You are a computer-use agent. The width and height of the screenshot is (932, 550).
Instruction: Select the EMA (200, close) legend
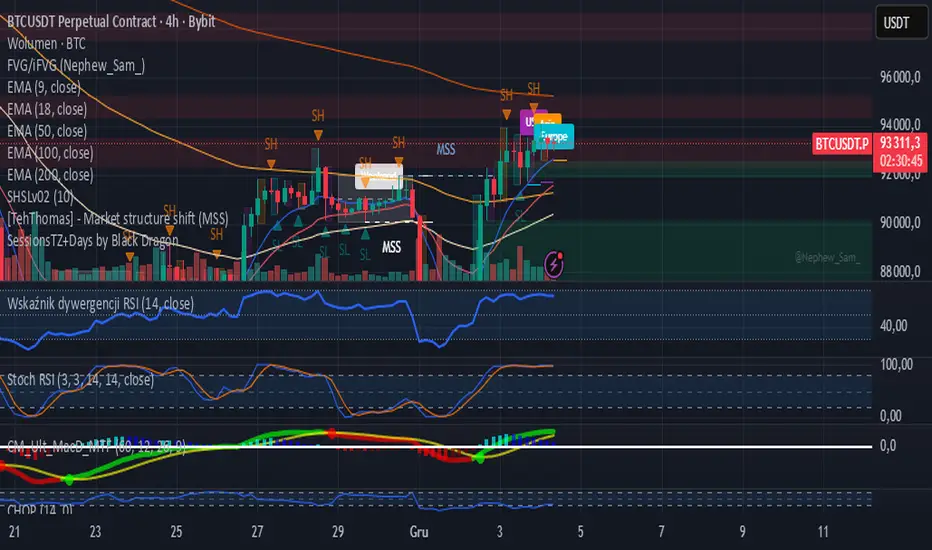click(50, 175)
